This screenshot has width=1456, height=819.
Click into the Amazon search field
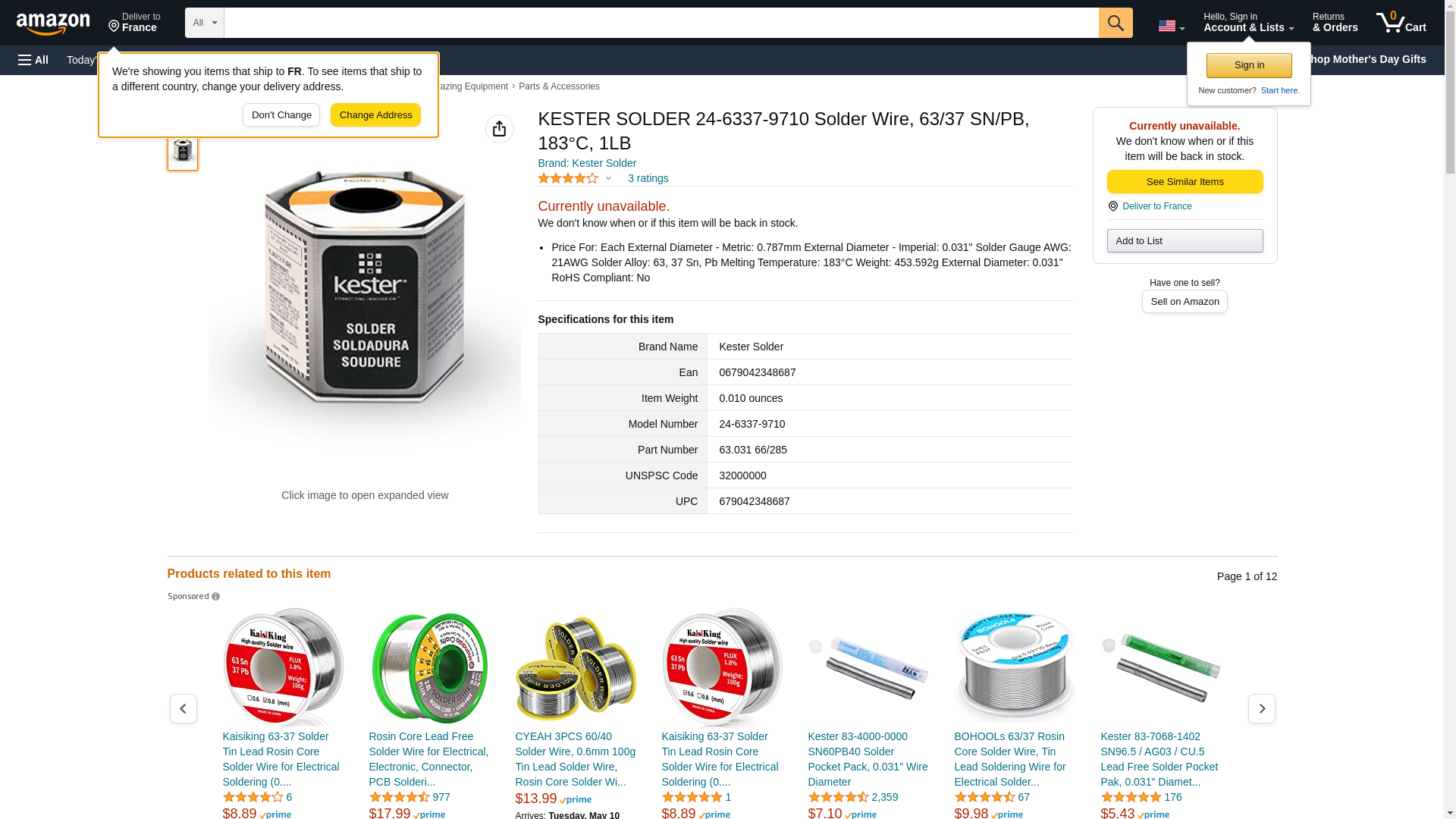click(x=661, y=23)
